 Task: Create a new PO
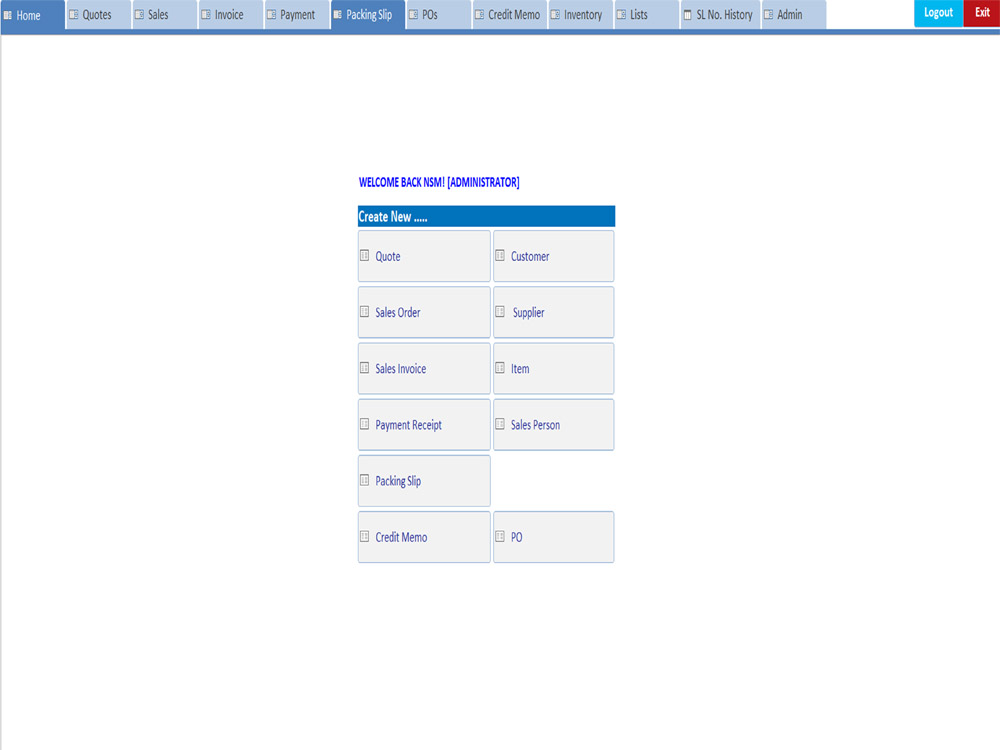pyautogui.click(x=554, y=536)
